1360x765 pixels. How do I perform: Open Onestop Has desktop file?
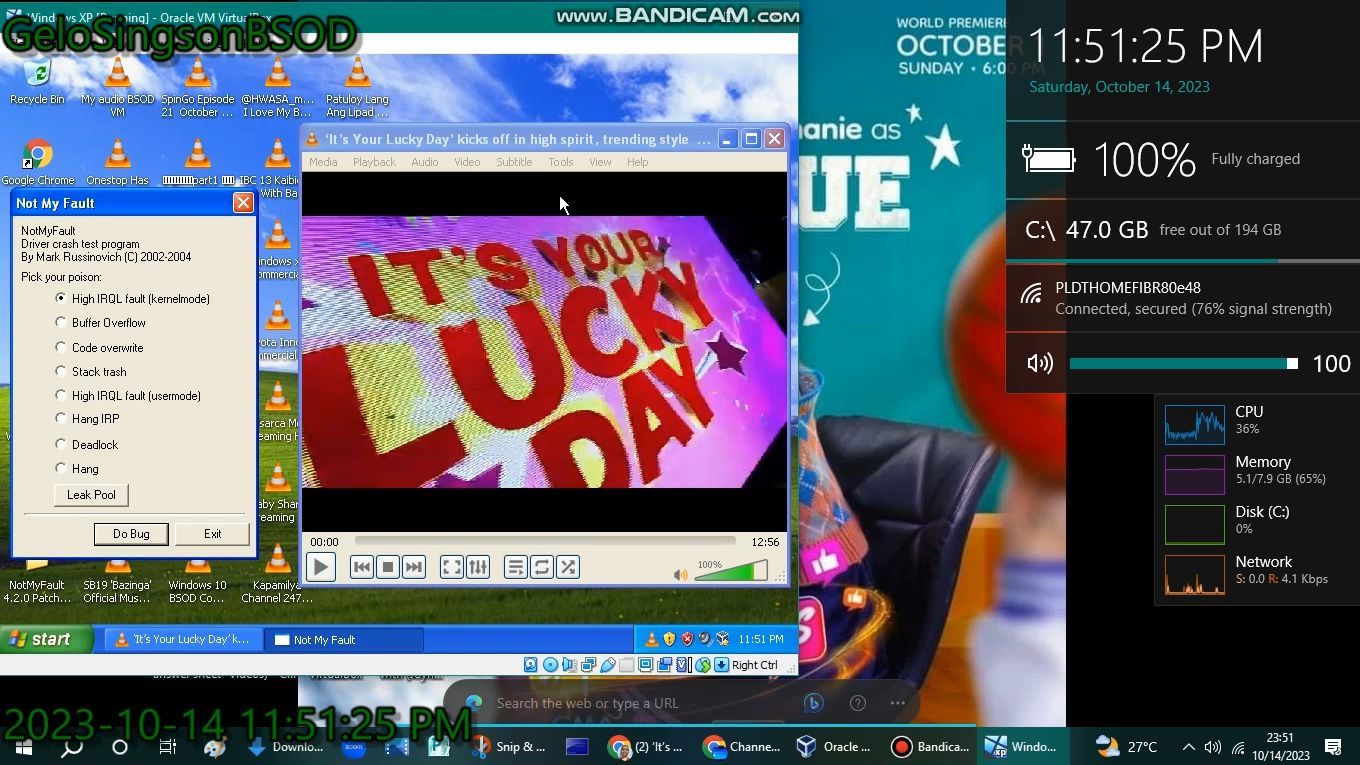tap(117, 162)
